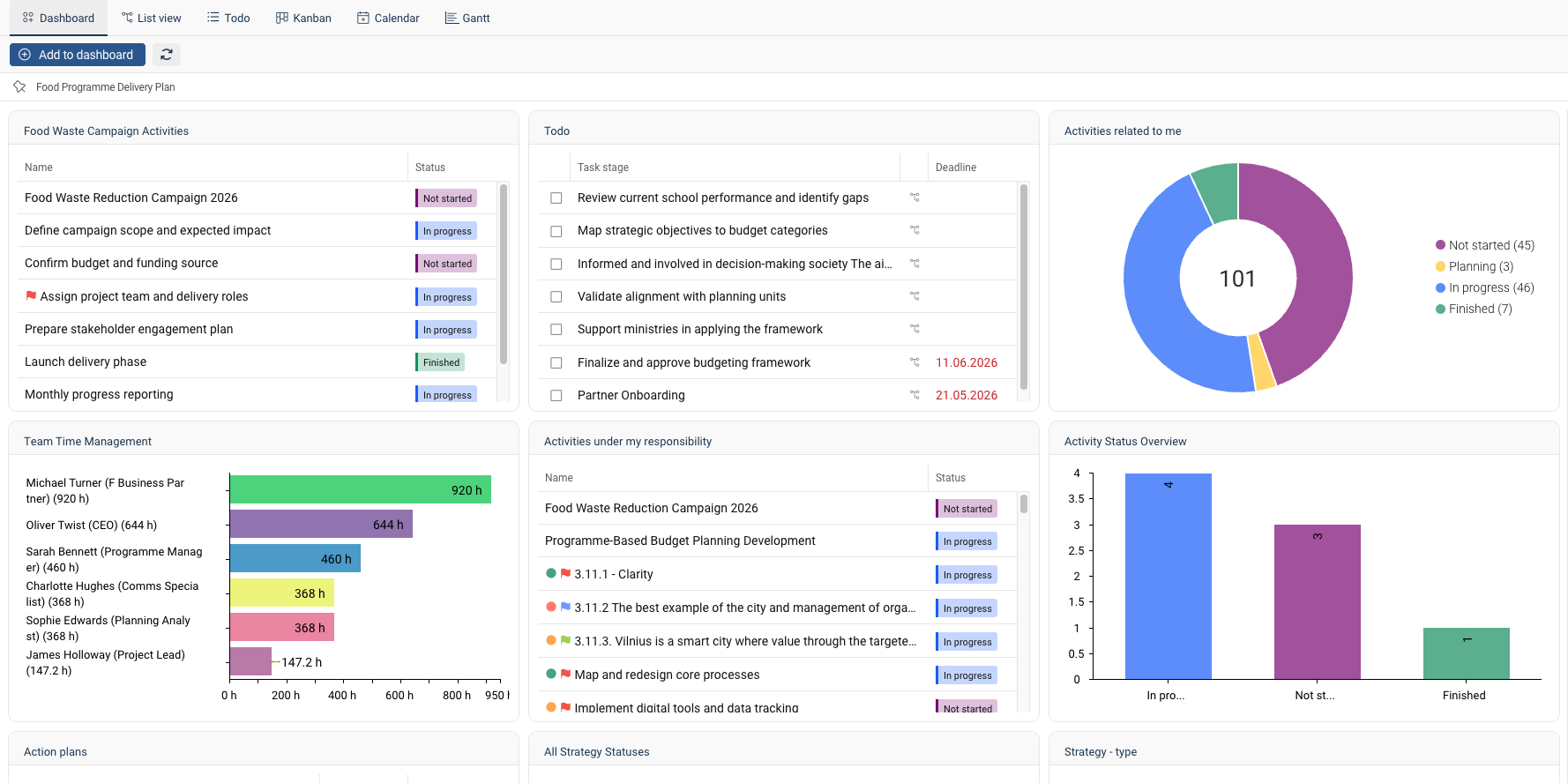
Task: Click hierarchy icon beside Validate alignment task
Action: (x=915, y=296)
